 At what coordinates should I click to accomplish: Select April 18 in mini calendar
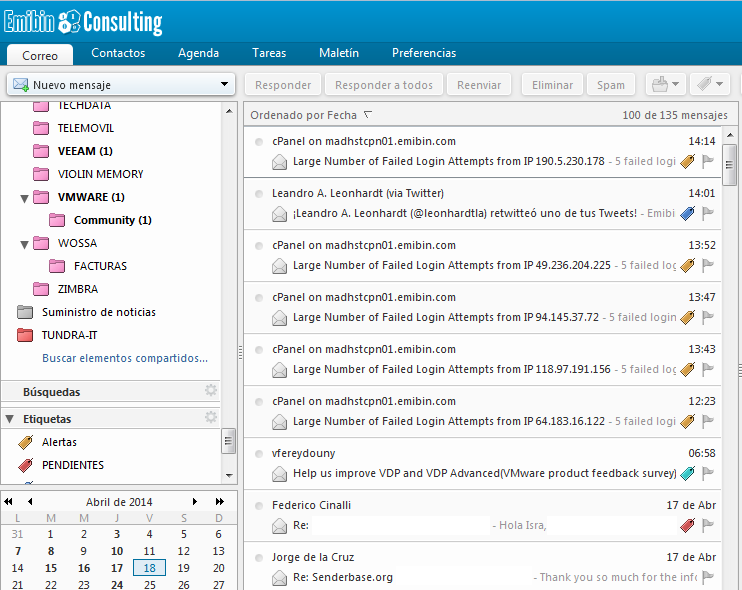point(150,568)
